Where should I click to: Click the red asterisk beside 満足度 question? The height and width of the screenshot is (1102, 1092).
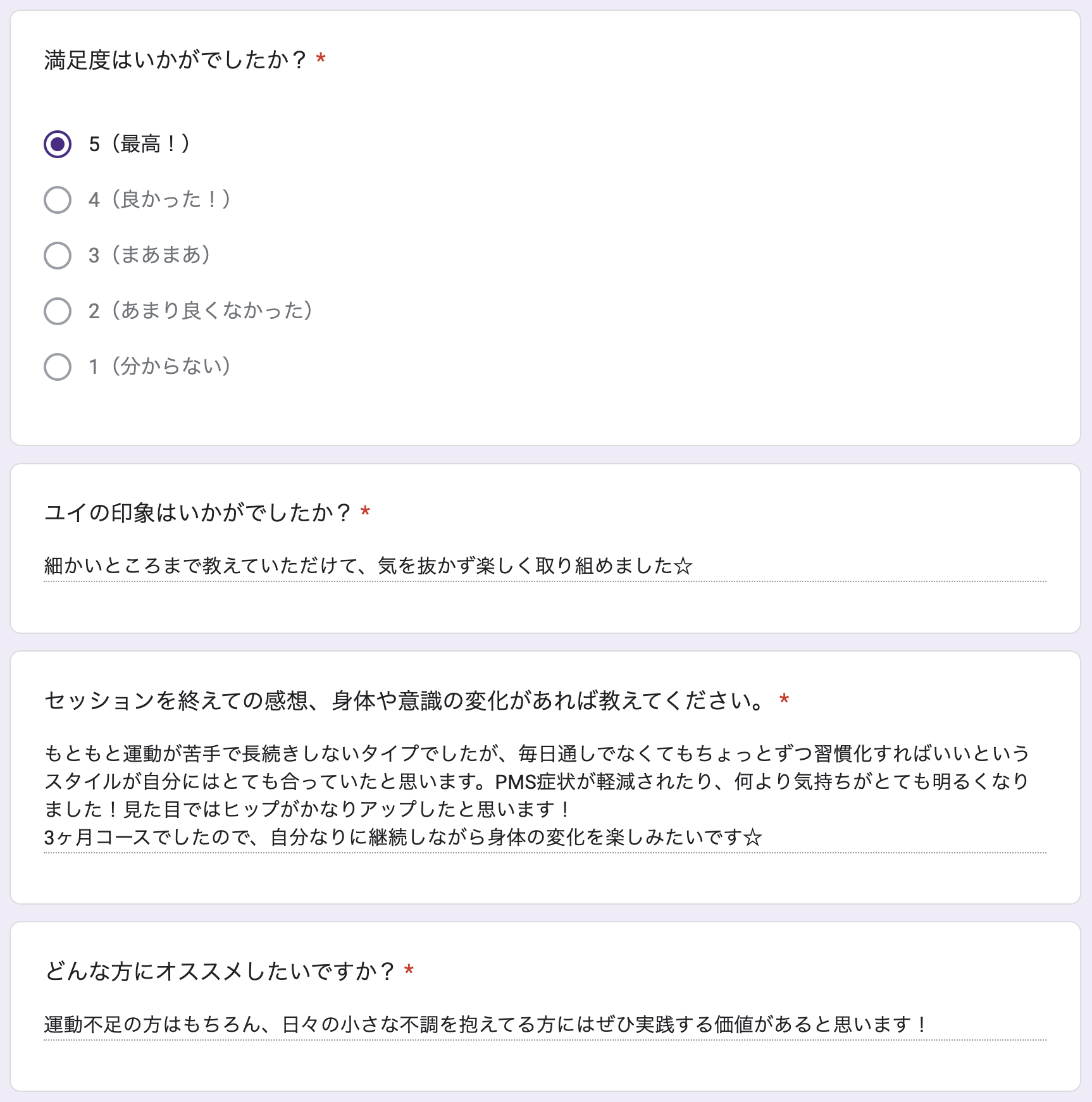pyautogui.click(x=321, y=59)
